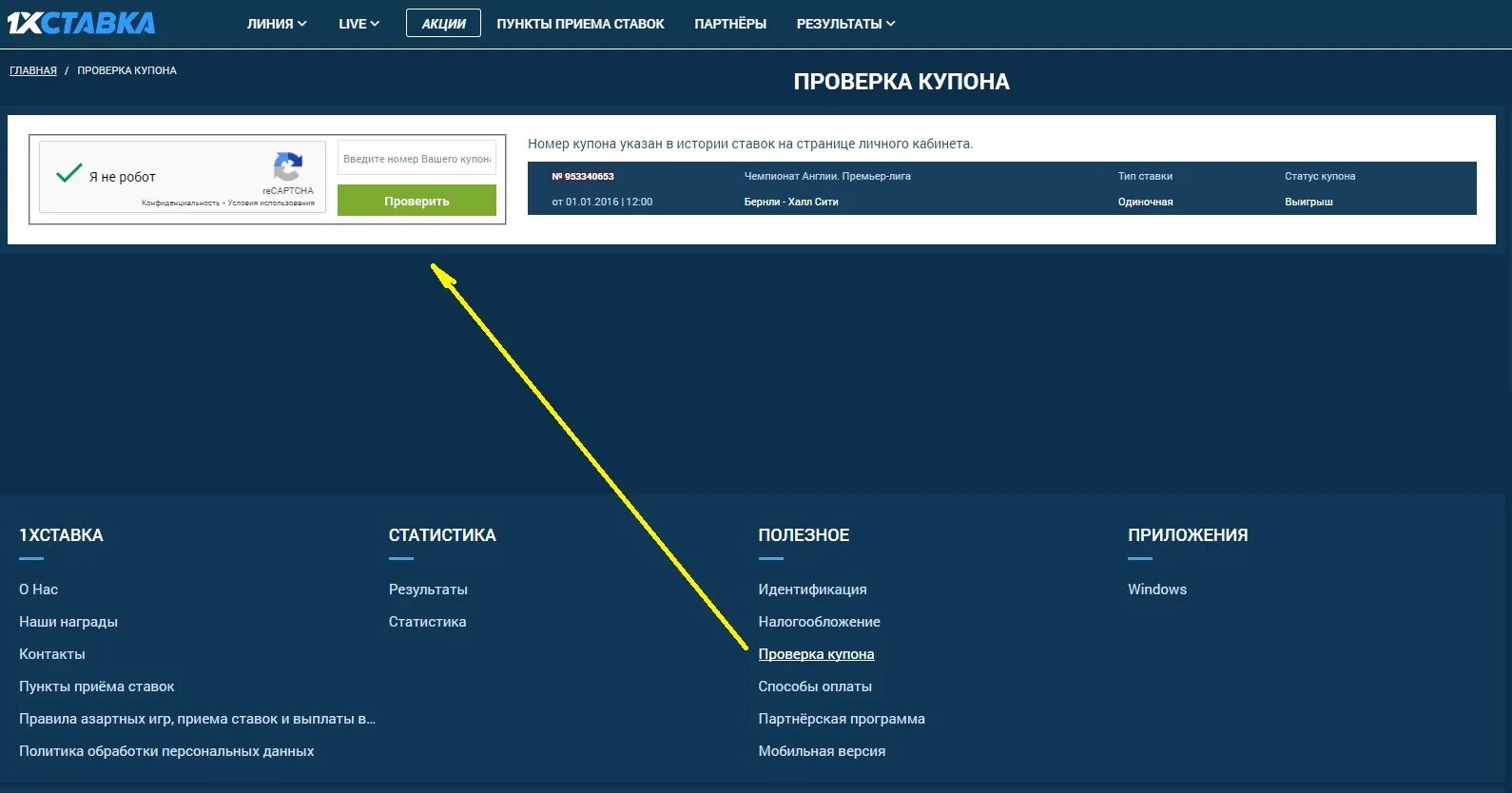Click the reCAPTCHA logo icon

pyautogui.click(x=288, y=166)
